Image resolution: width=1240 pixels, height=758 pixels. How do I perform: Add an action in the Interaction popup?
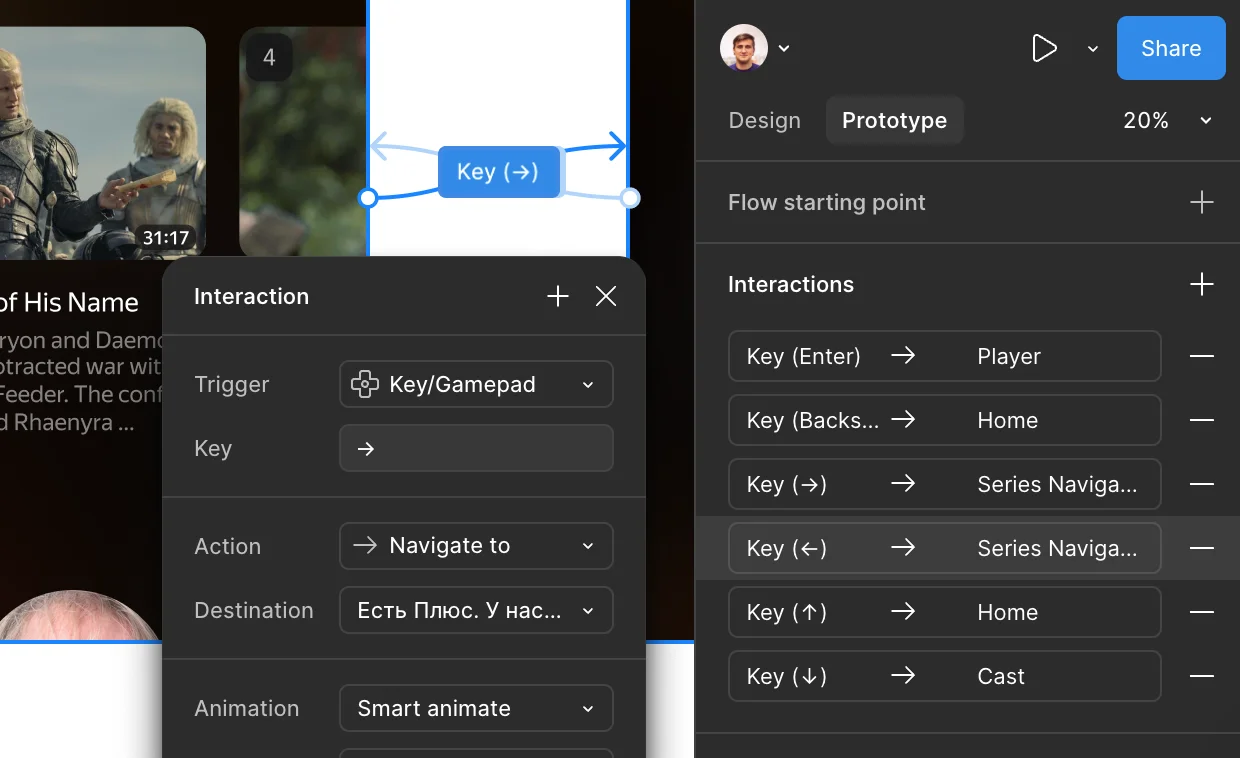[x=558, y=296]
